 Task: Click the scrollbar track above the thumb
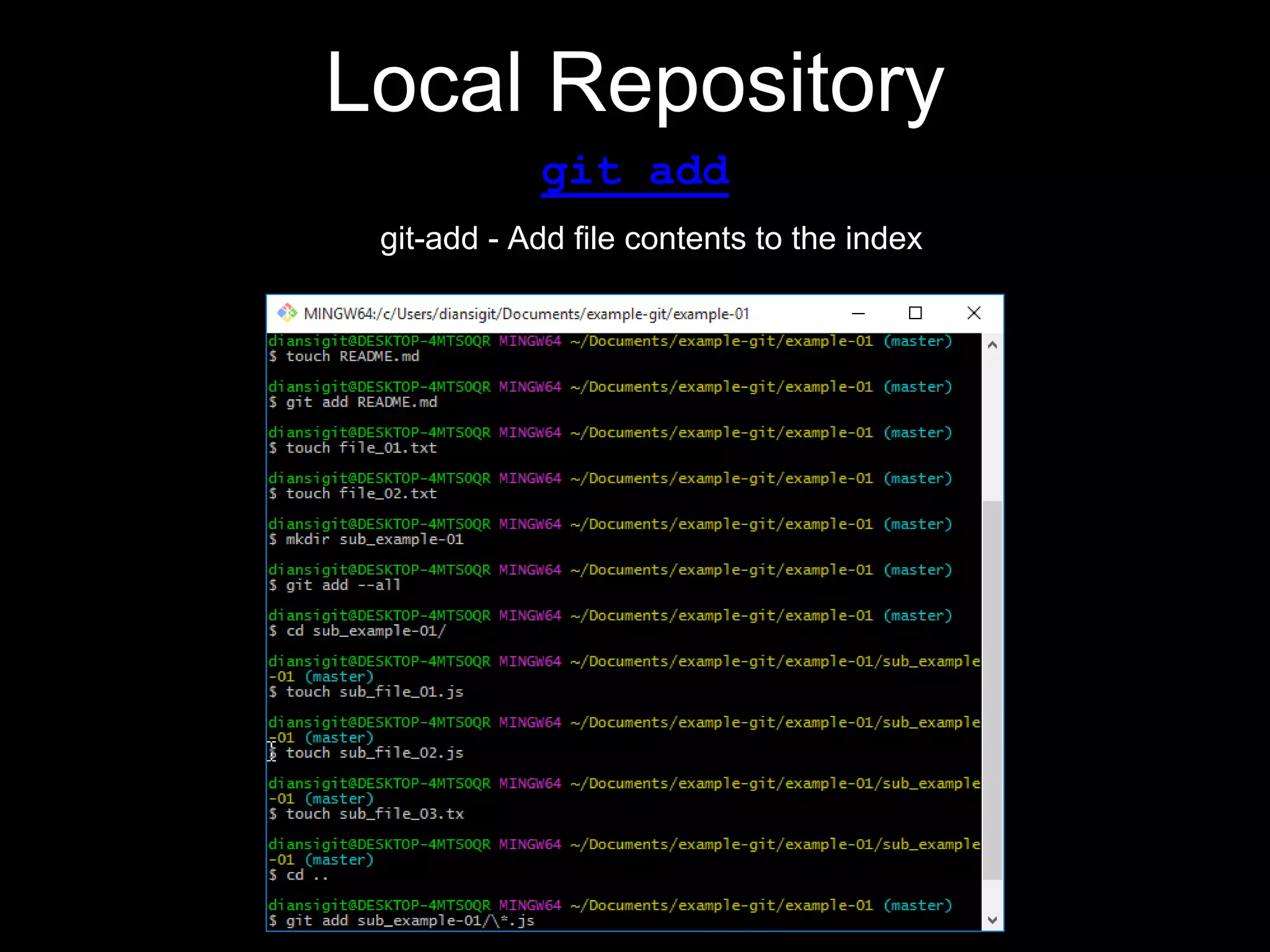click(x=992, y=428)
